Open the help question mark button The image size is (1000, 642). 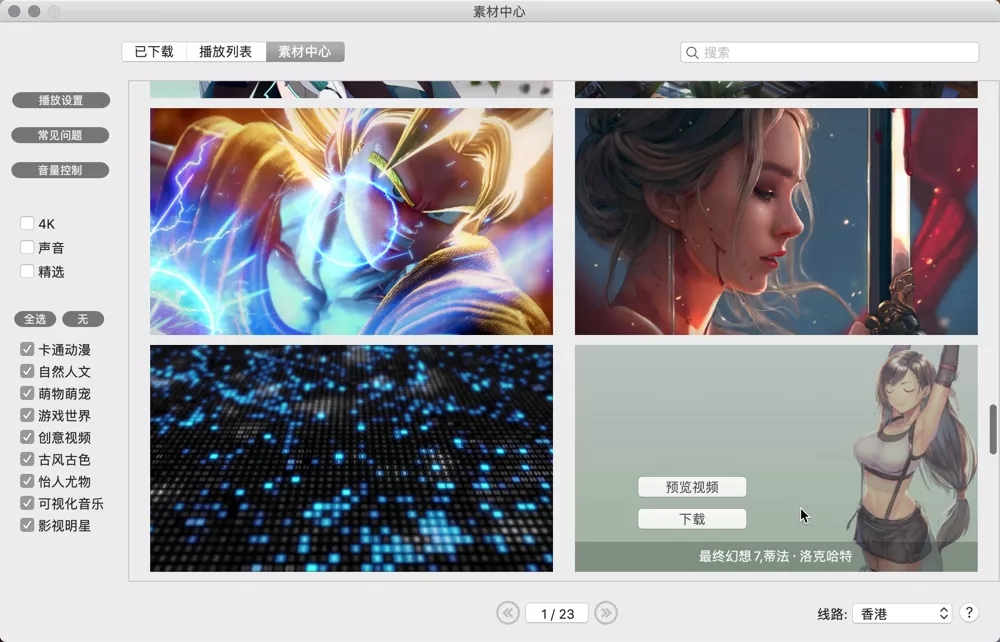click(969, 613)
